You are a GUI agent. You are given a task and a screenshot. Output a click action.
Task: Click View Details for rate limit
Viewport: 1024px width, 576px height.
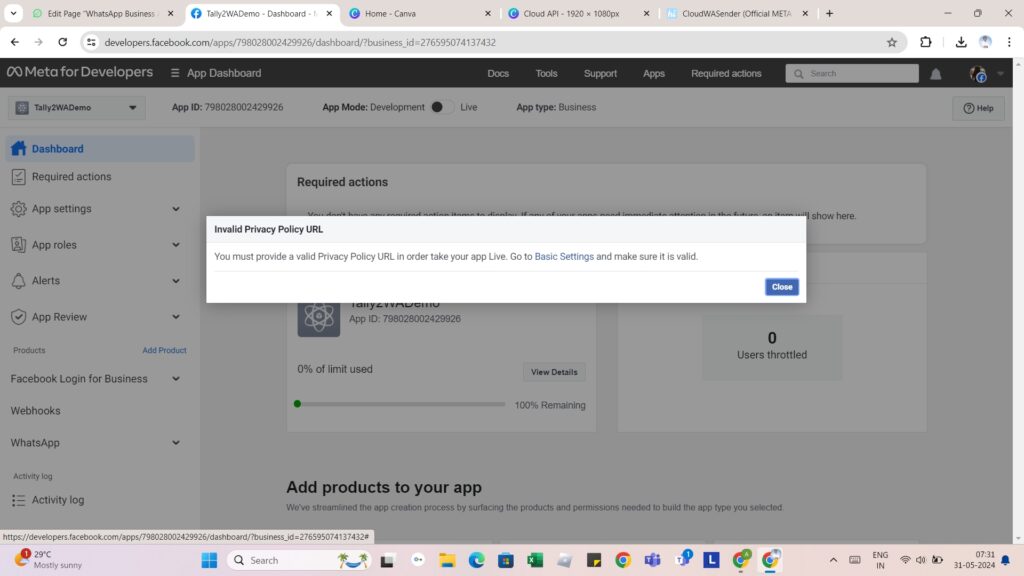(x=554, y=372)
